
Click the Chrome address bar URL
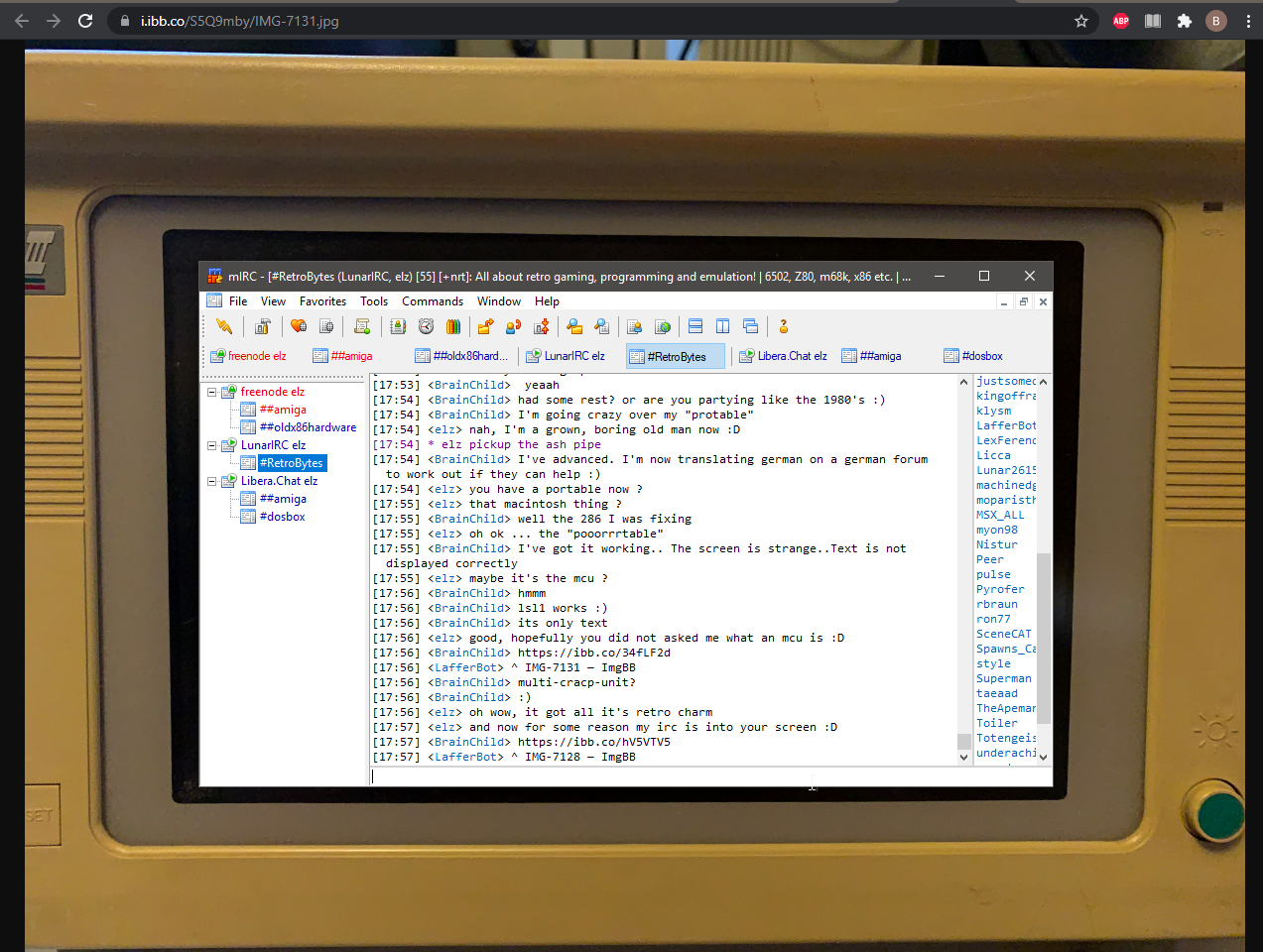[x=239, y=21]
